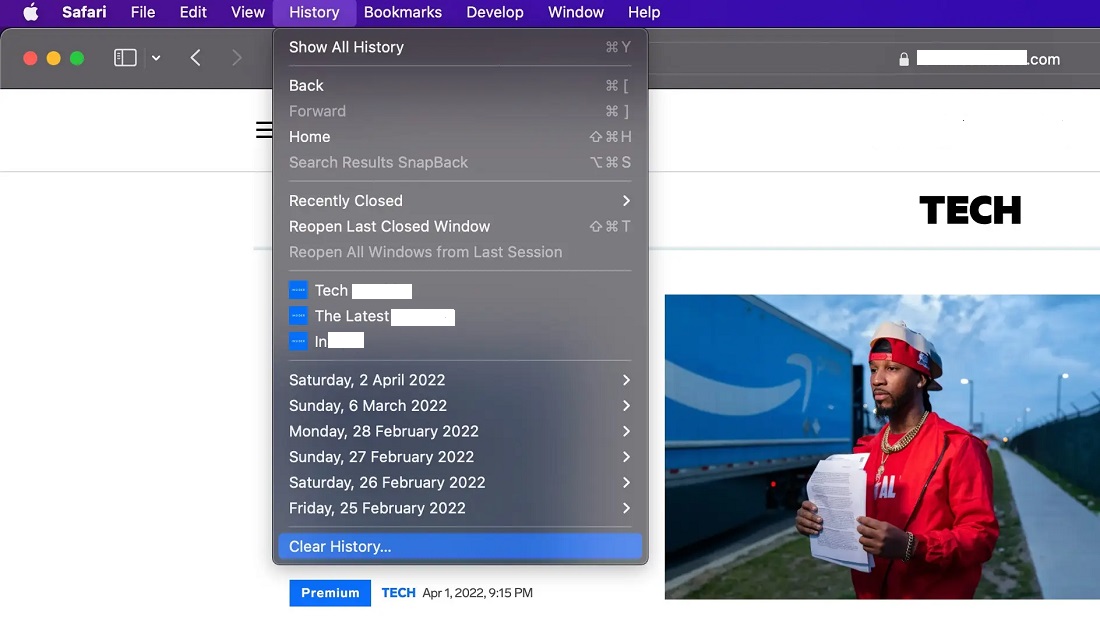Click favicon beside Tech history entry
1100x617 pixels.
click(x=298, y=291)
